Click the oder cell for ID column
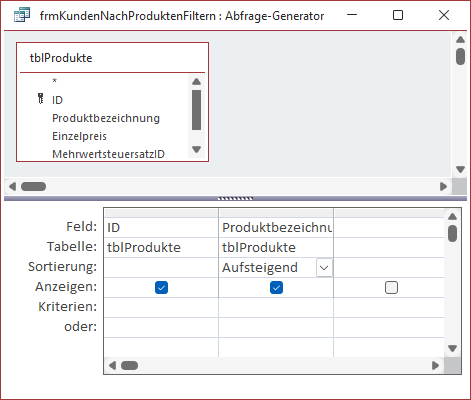The image size is (471, 400). point(161,327)
